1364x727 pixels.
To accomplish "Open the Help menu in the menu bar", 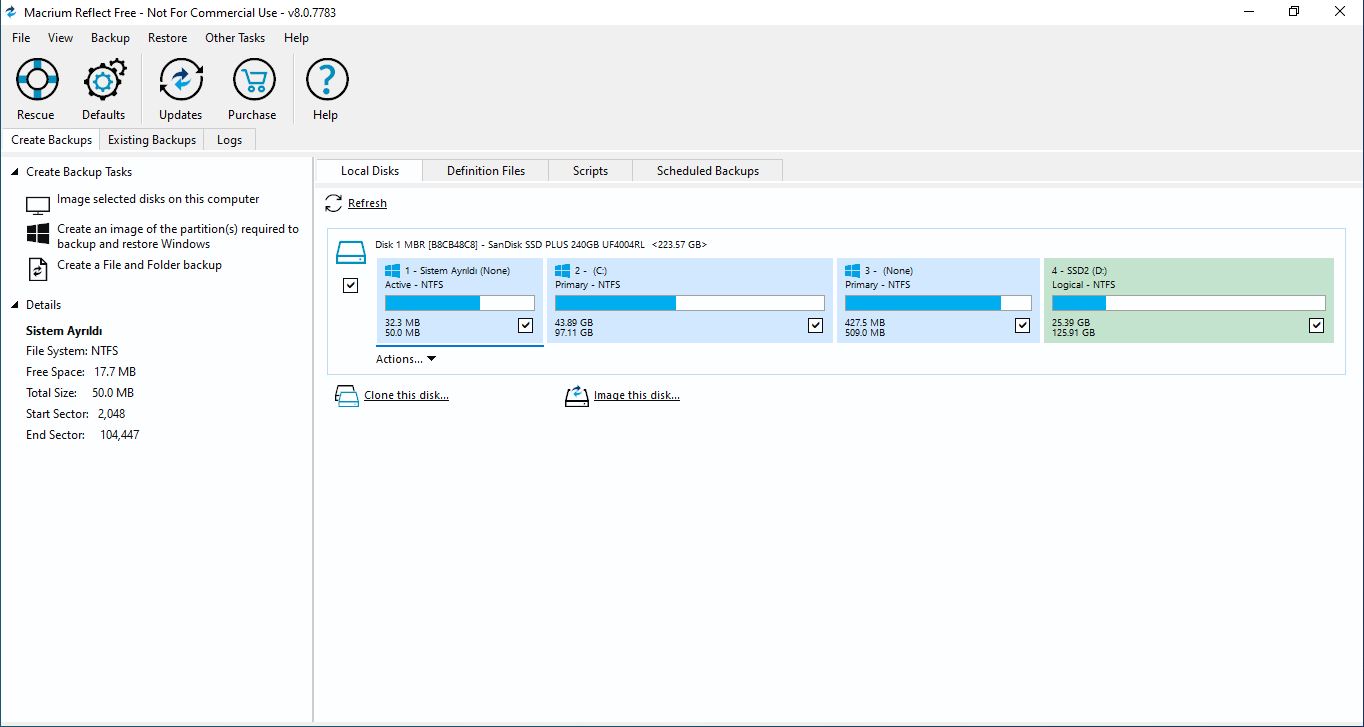I will click(x=296, y=38).
